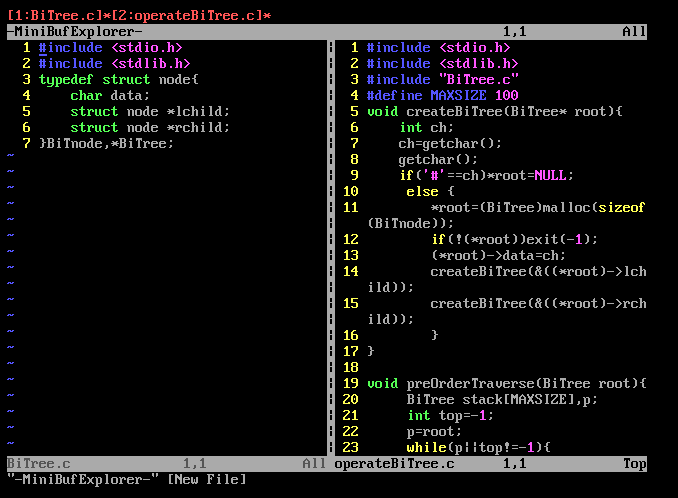Click the '*root=(BiTree)malloc(sizeof' line

tap(538, 208)
